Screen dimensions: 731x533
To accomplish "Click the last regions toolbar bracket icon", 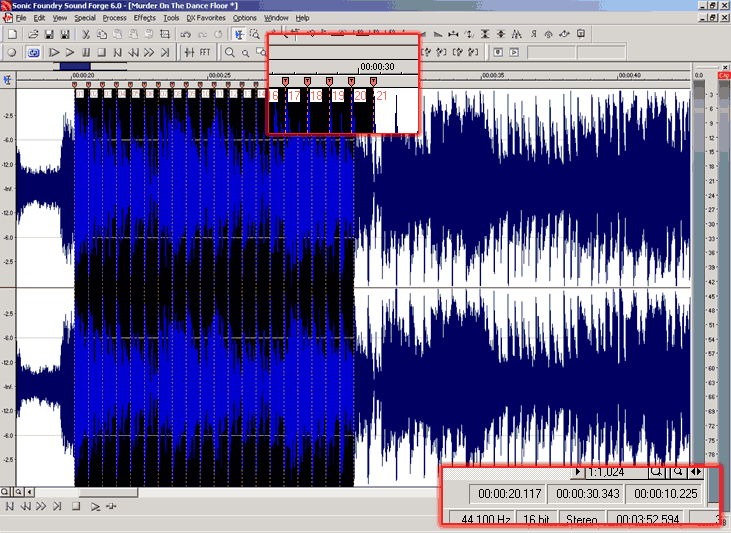I will coord(473,52).
